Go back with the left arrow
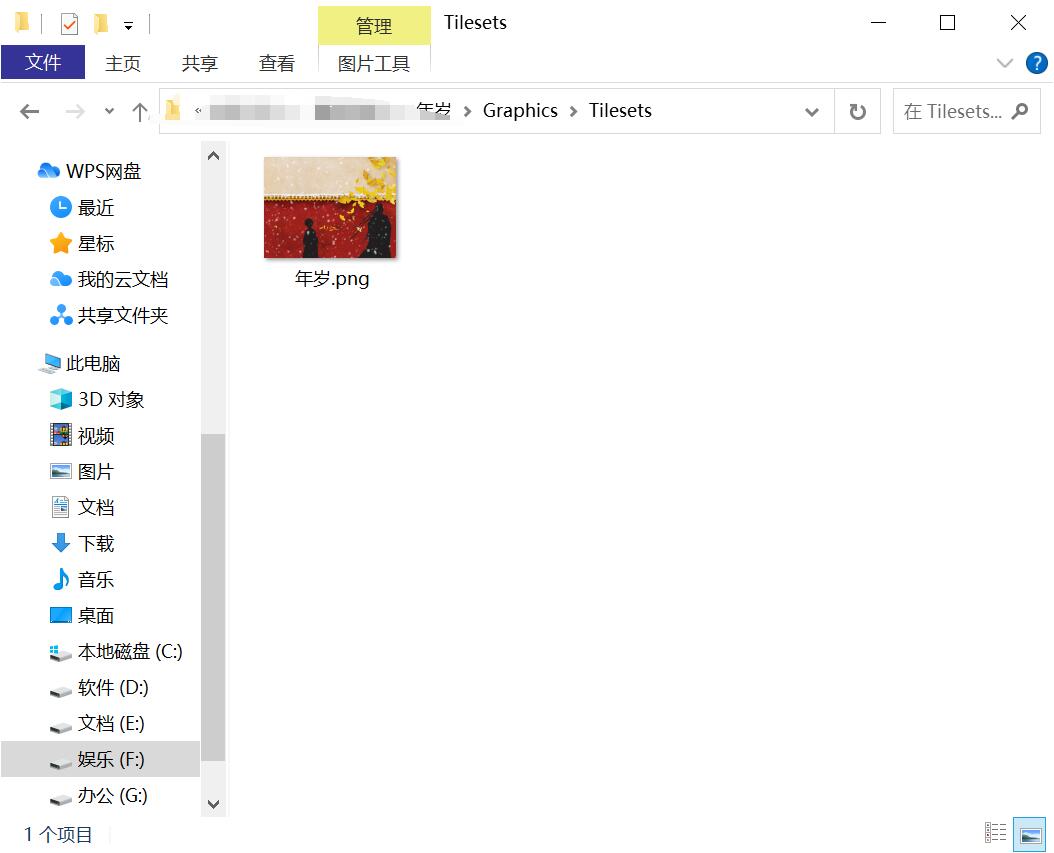This screenshot has height=853, width=1054. pyautogui.click(x=30, y=111)
